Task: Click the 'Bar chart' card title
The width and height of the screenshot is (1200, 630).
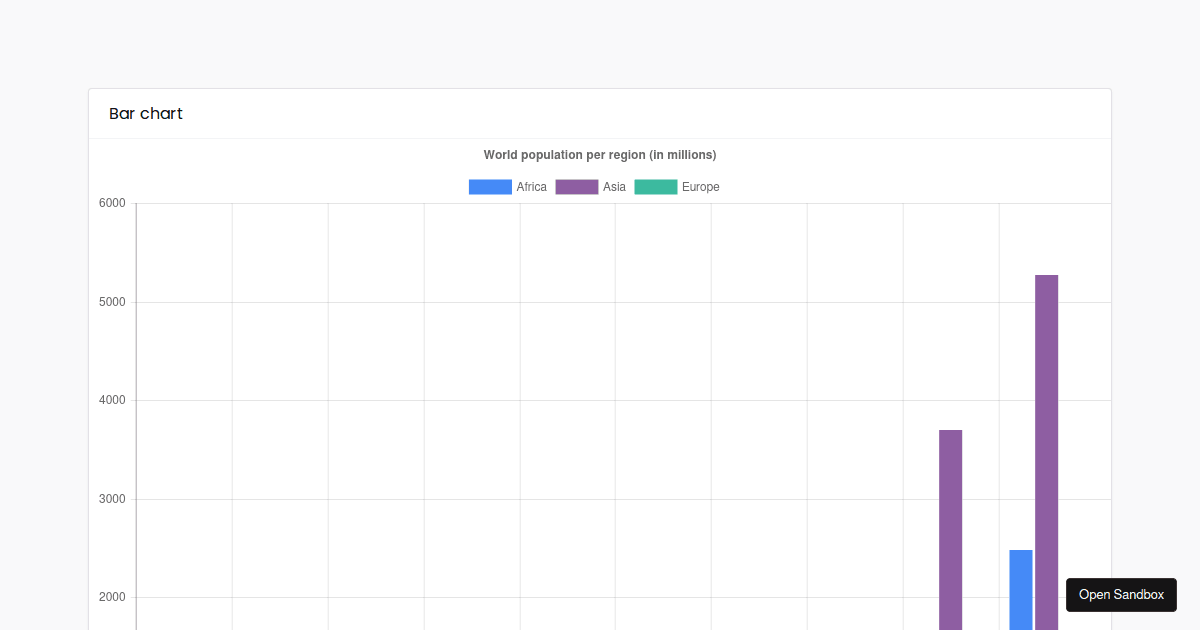Action: point(146,113)
